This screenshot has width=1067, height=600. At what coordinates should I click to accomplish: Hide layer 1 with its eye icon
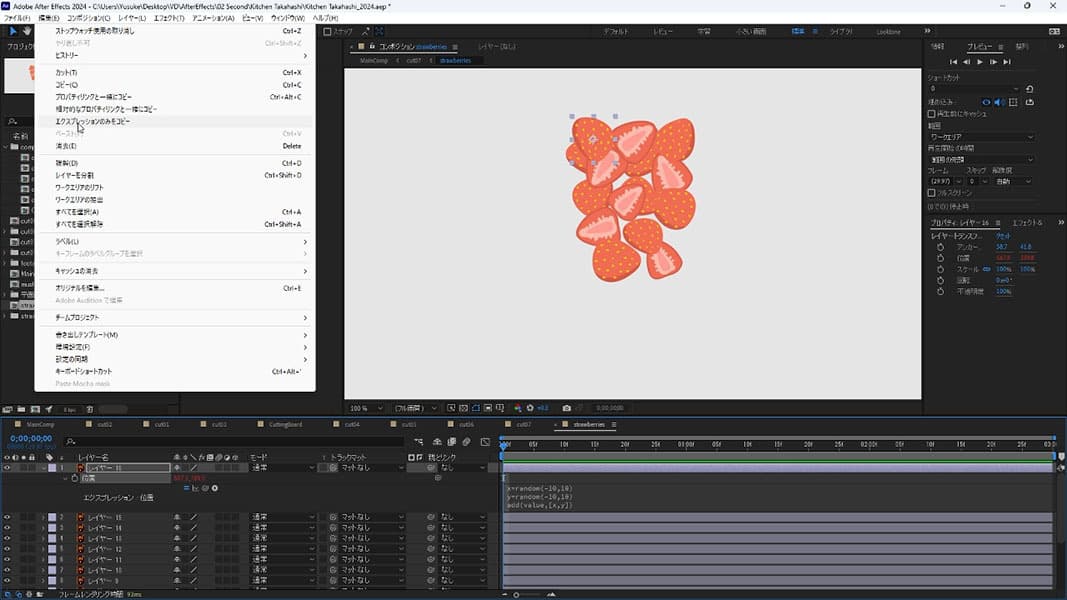pos(7,467)
